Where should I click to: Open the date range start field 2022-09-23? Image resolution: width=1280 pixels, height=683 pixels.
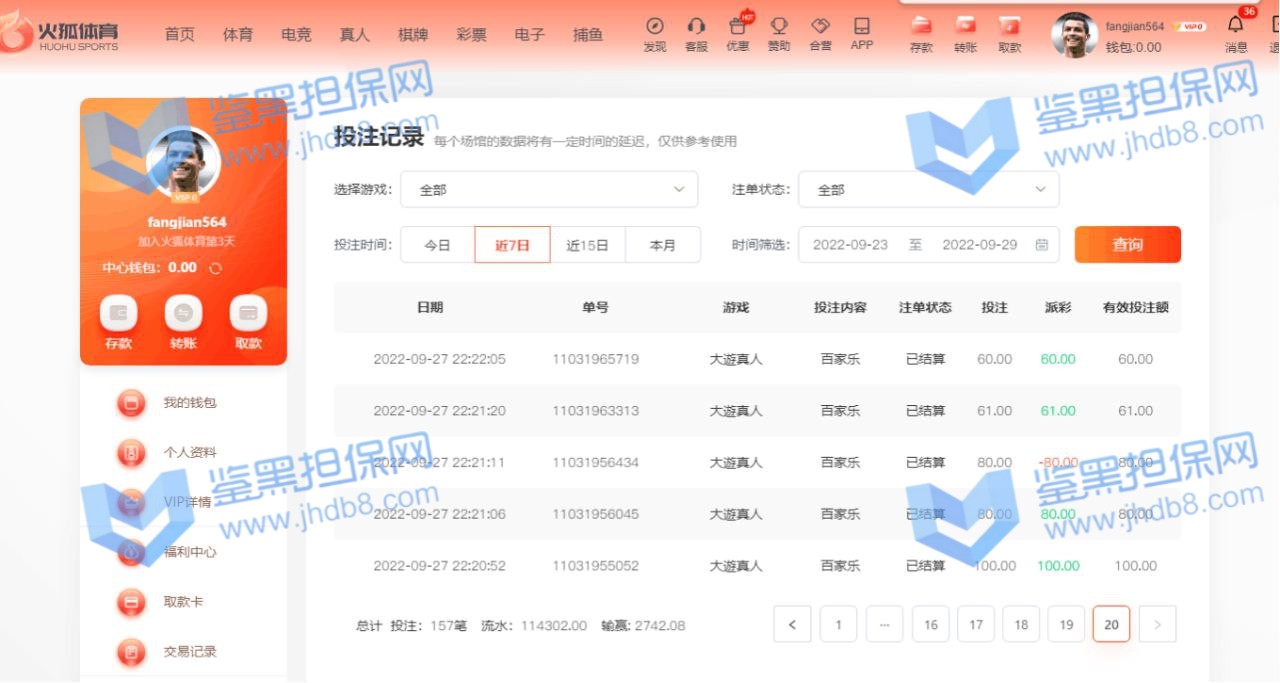click(x=850, y=245)
